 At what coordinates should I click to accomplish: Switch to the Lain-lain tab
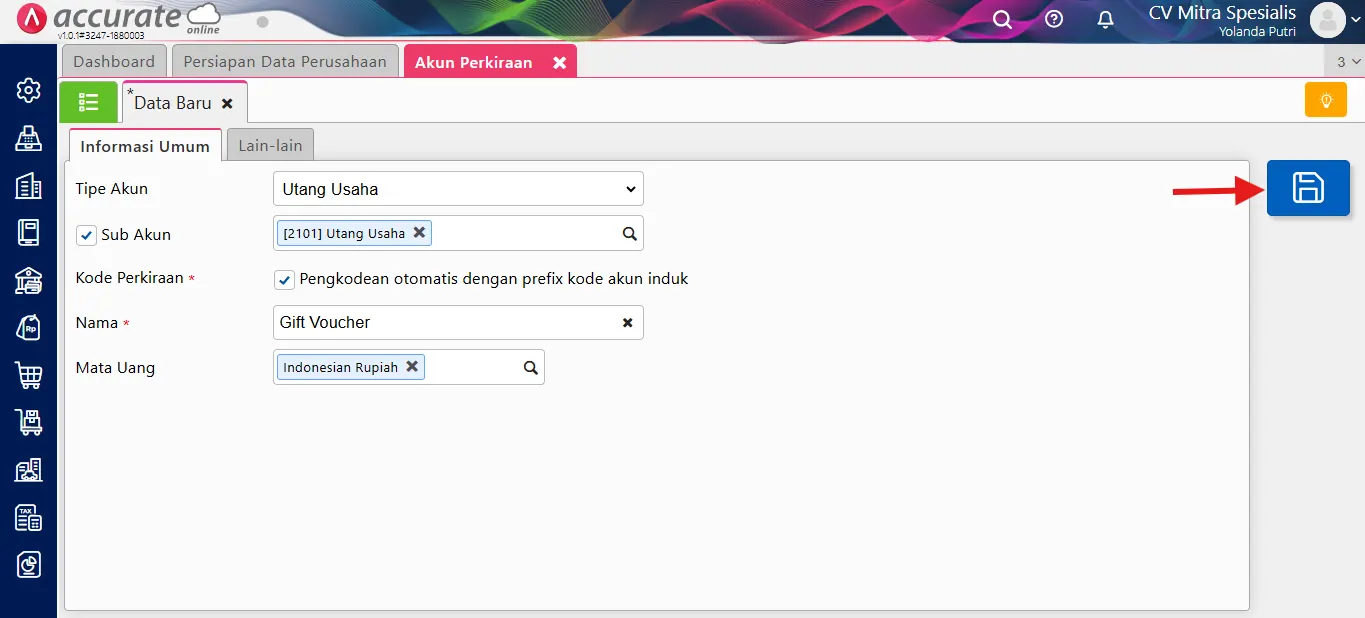tap(269, 144)
